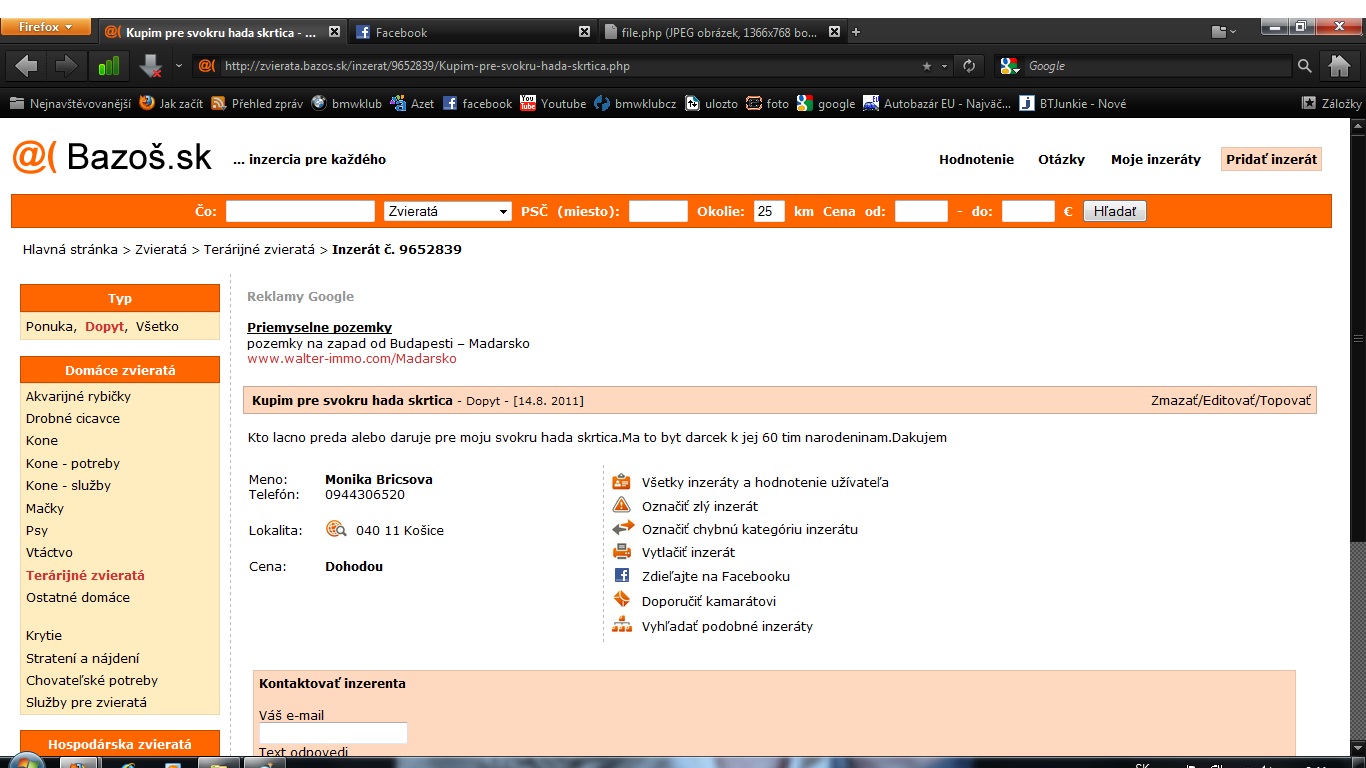Open Firefox home page via house icon
The image size is (1366, 768).
click(x=1340, y=66)
